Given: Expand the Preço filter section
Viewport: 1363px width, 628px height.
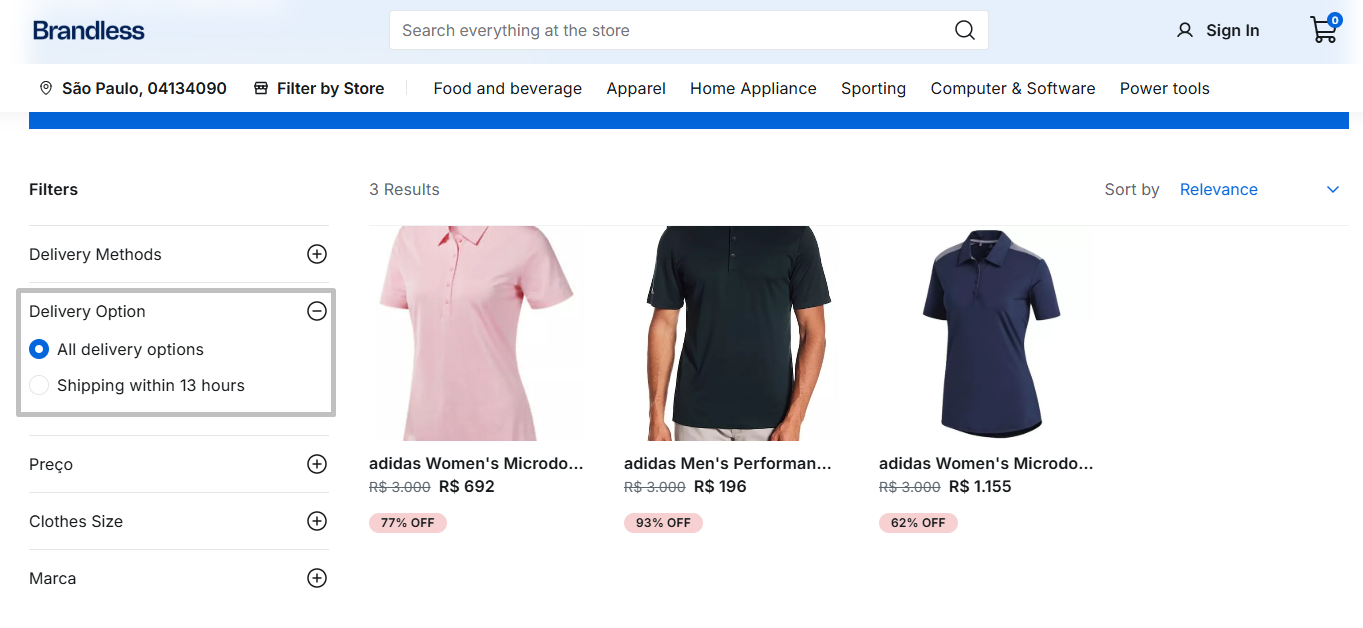Looking at the screenshot, I should (x=317, y=464).
